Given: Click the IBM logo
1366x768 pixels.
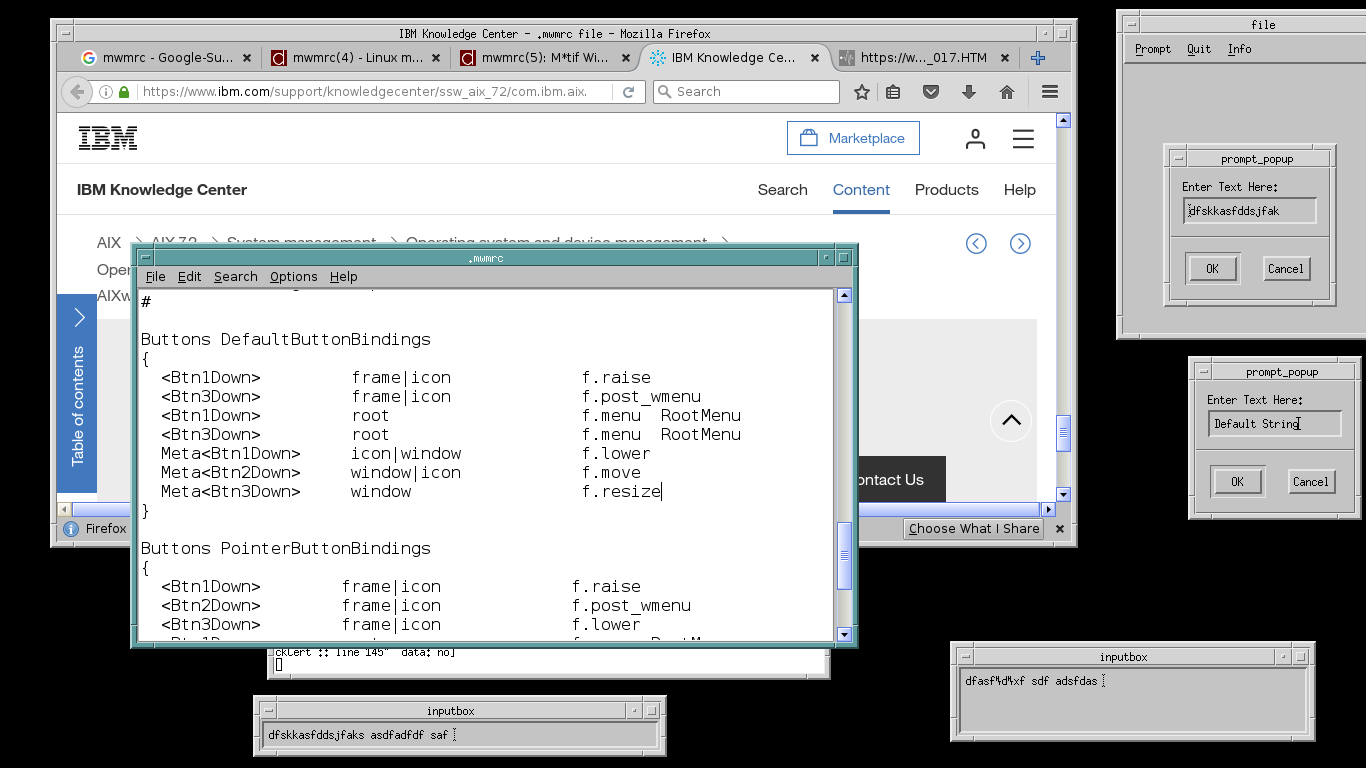Looking at the screenshot, I should point(108,138).
